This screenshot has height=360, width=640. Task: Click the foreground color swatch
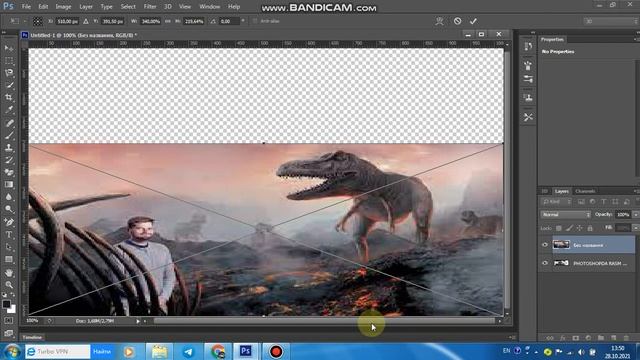click(6, 304)
